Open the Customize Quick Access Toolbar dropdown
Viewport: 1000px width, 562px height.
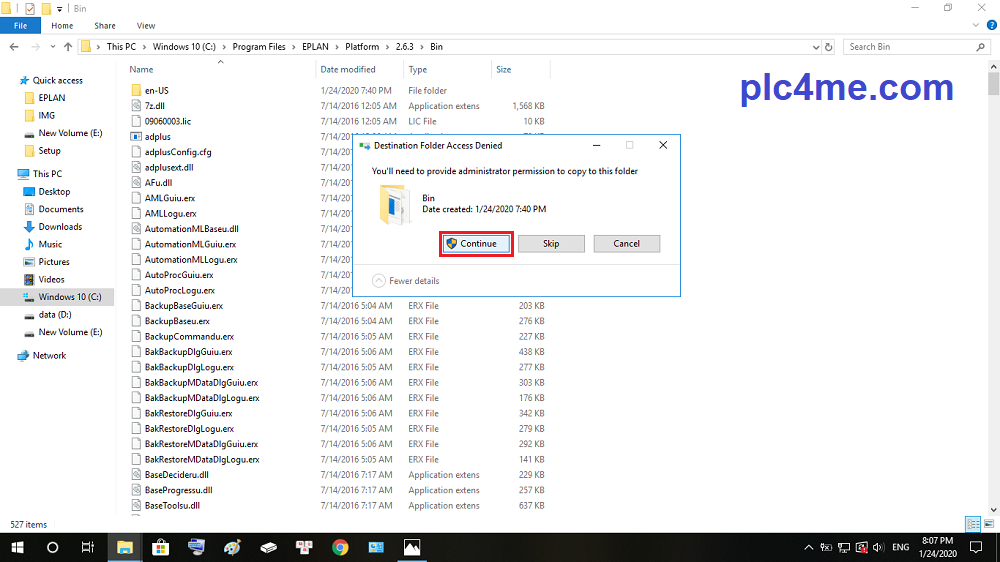point(60,8)
